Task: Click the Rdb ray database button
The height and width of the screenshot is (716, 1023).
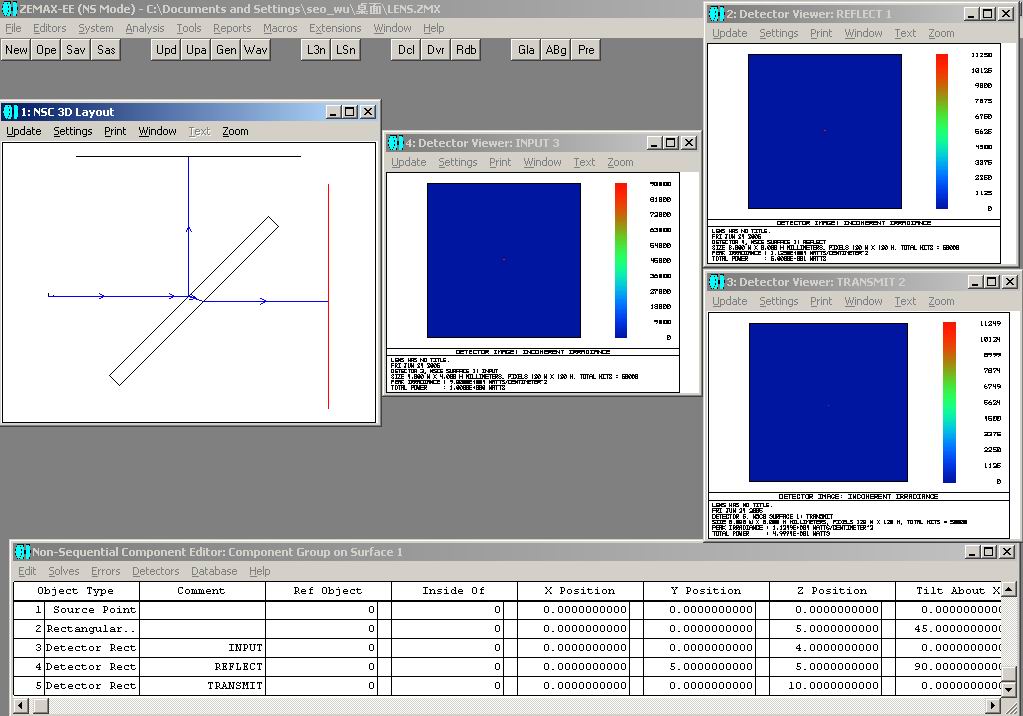Action: [466, 50]
